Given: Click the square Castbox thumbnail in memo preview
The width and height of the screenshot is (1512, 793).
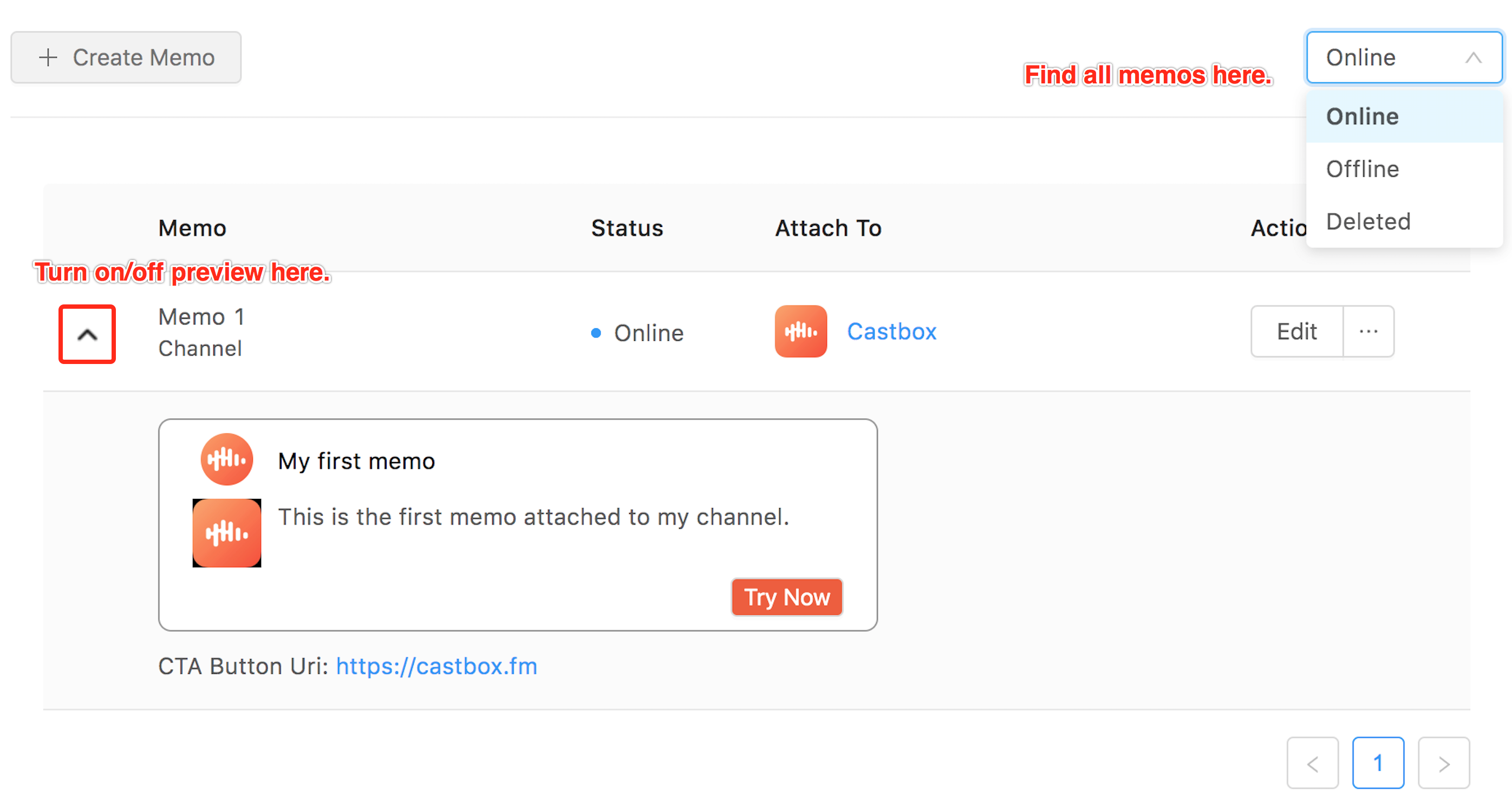Looking at the screenshot, I should coord(226,533).
